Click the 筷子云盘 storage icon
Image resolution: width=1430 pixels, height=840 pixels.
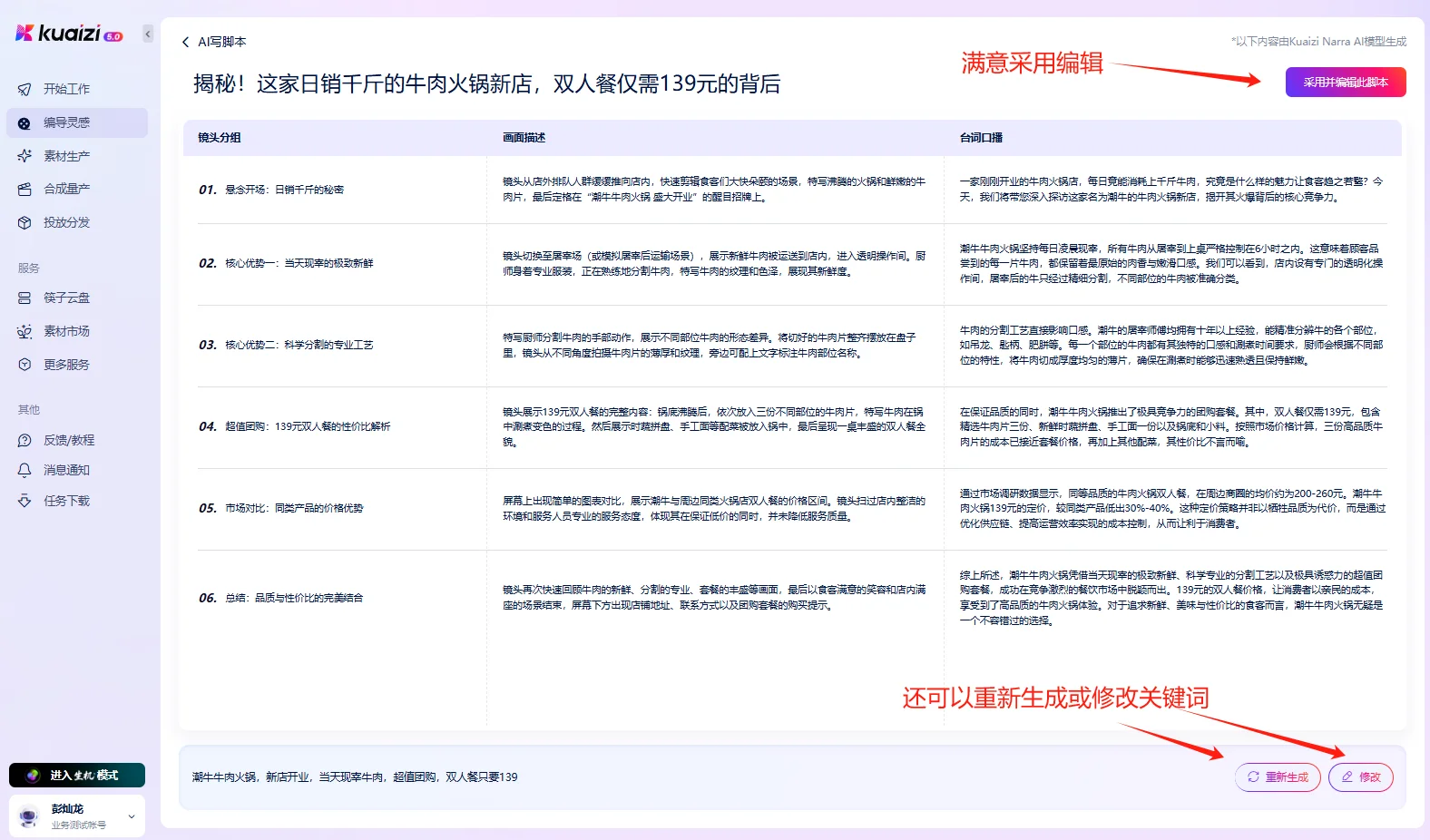point(24,298)
